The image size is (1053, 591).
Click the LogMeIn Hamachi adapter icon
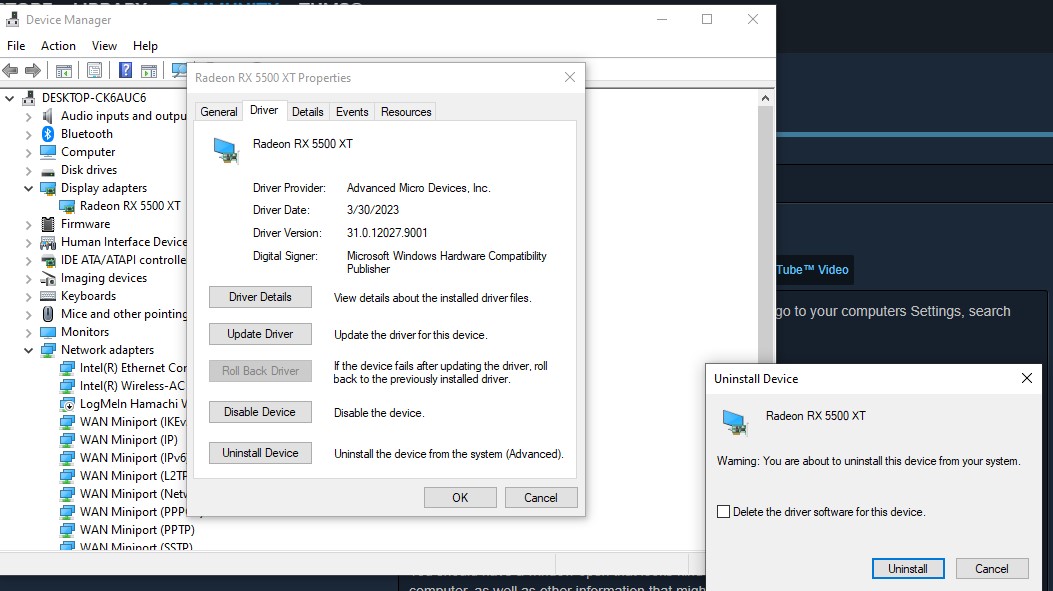pyautogui.click(x=67, y=404)
